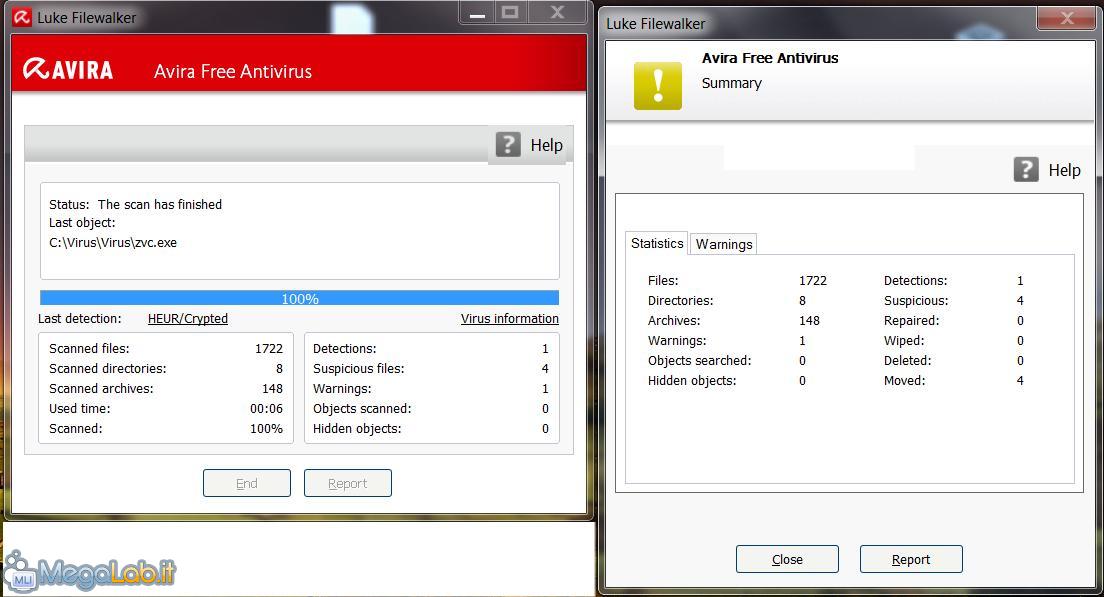
Task: Click the 'Directories:' label in Summary window
Action: [x=680, y=300]
